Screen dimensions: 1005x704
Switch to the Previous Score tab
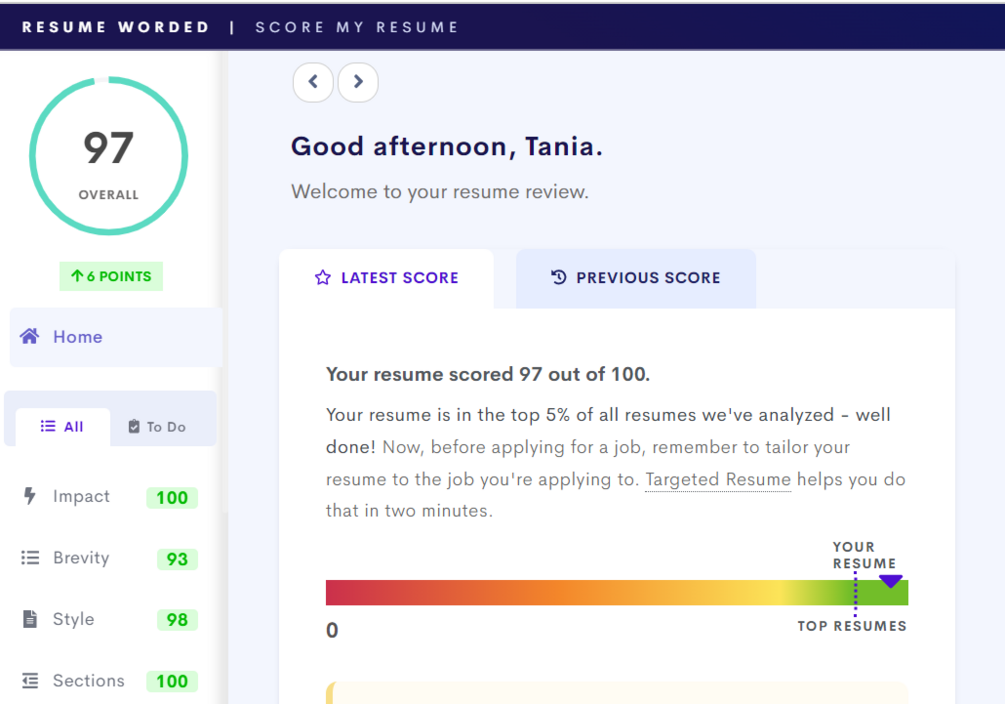636,278
